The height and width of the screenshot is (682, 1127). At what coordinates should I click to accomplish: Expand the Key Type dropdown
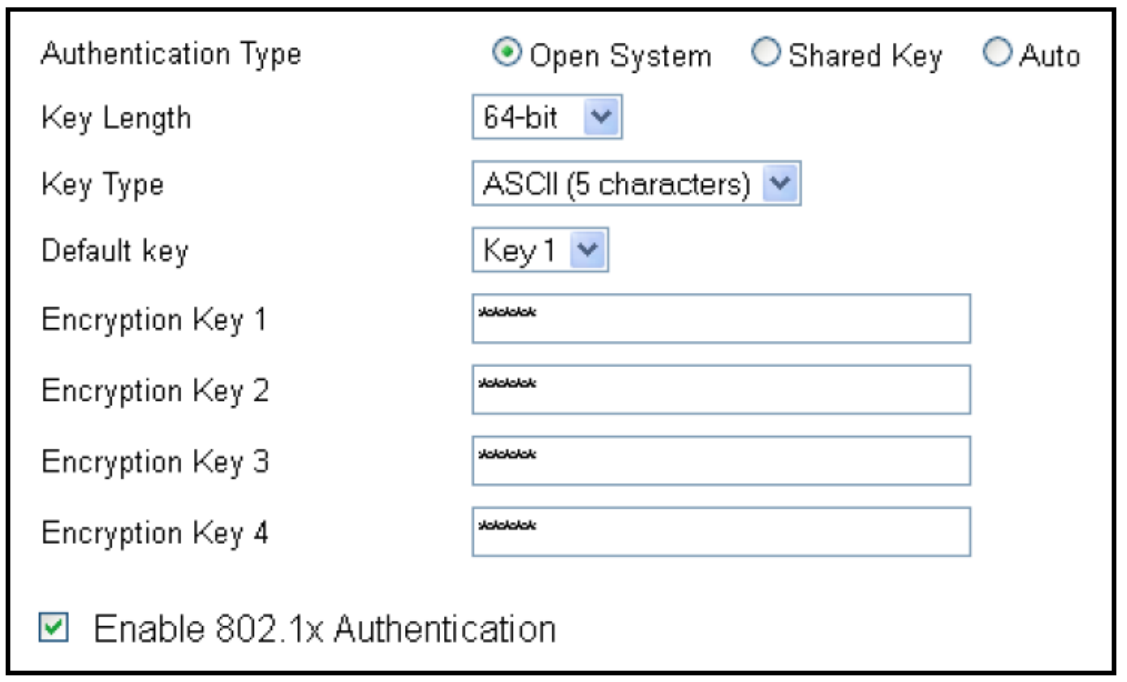(x=636, y=185)
